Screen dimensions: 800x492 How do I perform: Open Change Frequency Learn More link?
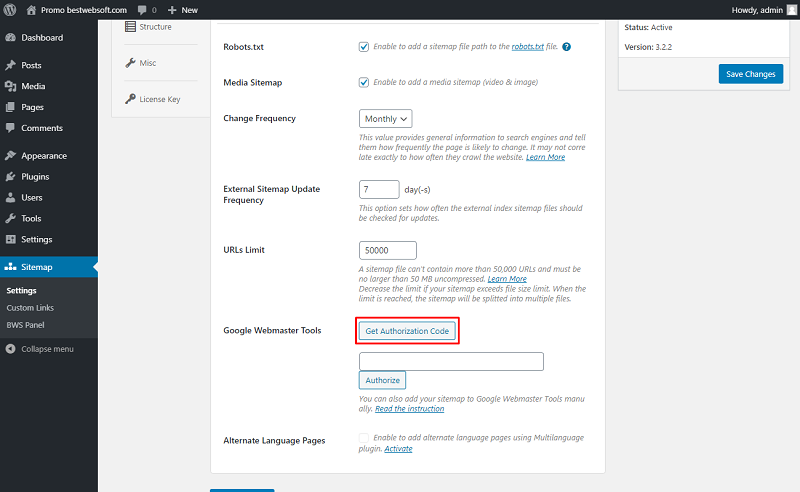click(545, 157)
